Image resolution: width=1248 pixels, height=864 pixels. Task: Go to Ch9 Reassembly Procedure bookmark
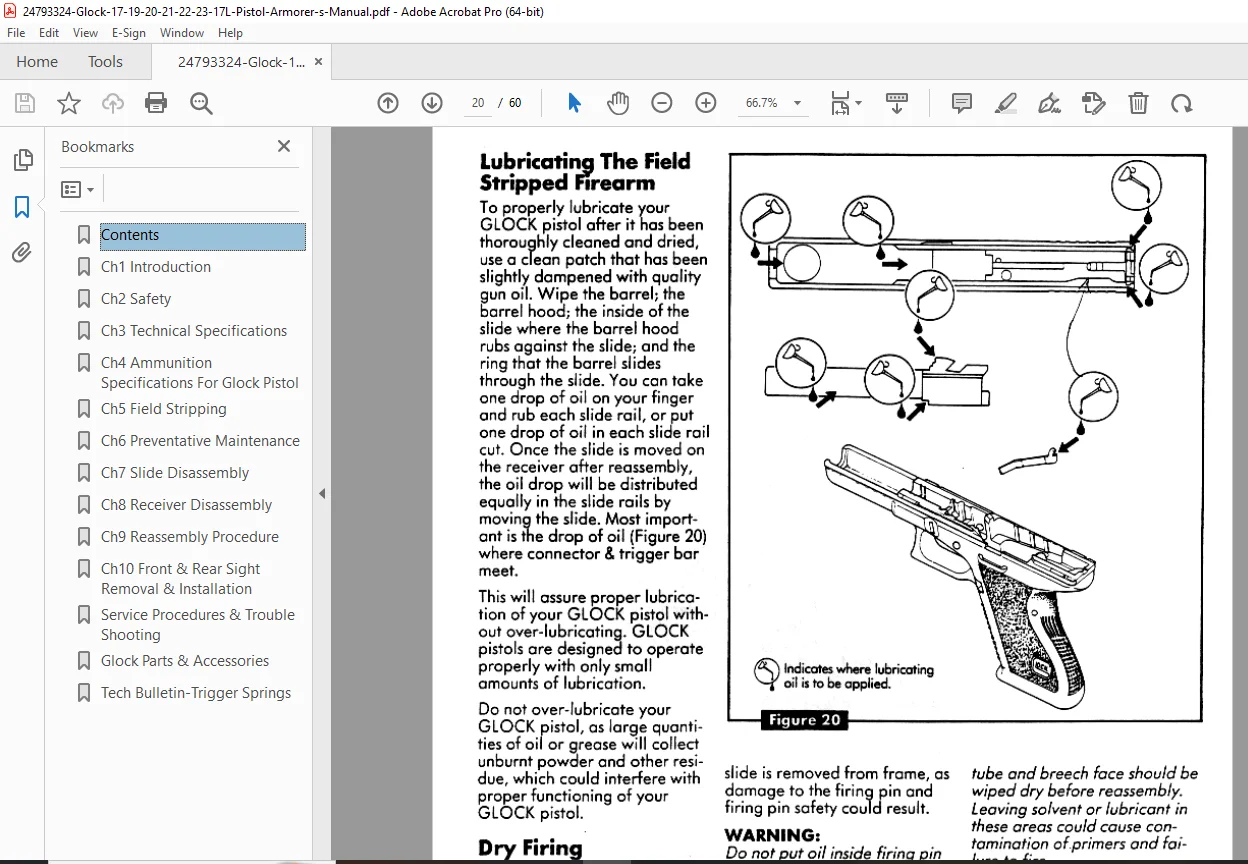(190, 537)
